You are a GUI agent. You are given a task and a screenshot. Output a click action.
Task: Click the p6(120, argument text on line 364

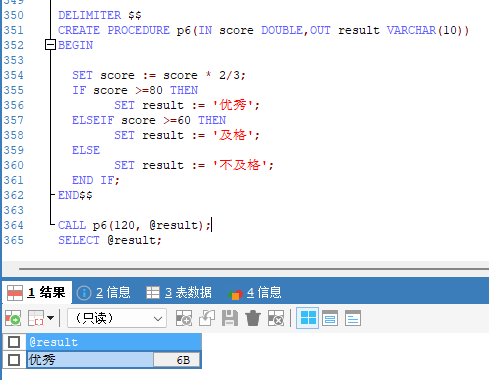116,225
